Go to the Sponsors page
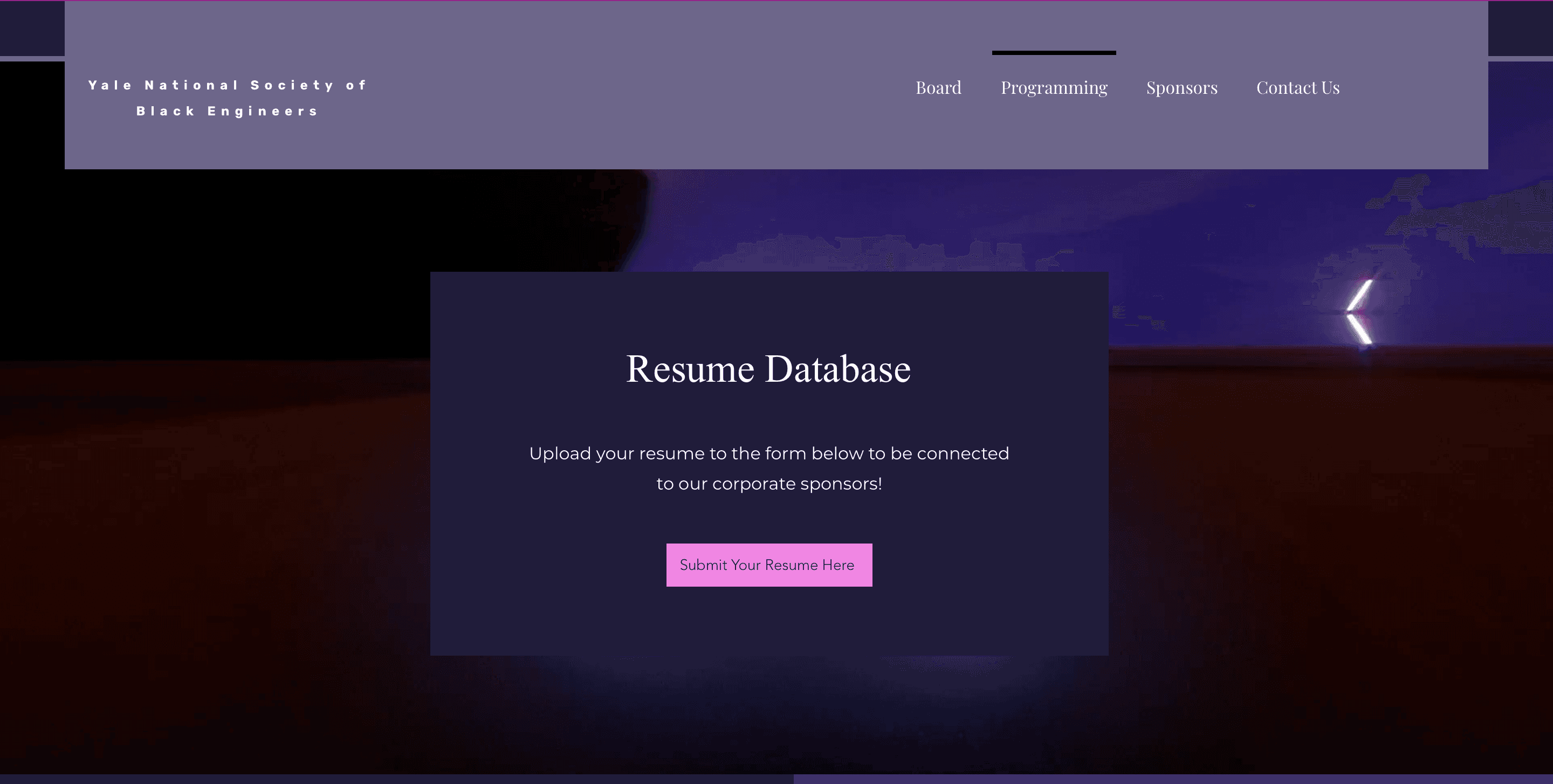The height and width of the screenshot is (784, 1553). pos(1181,87)
